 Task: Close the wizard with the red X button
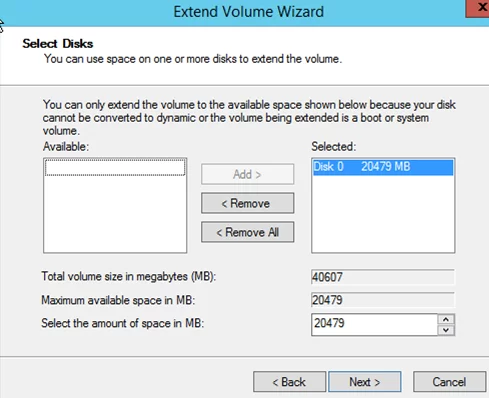pyautogui.click(x=478, y=8)
